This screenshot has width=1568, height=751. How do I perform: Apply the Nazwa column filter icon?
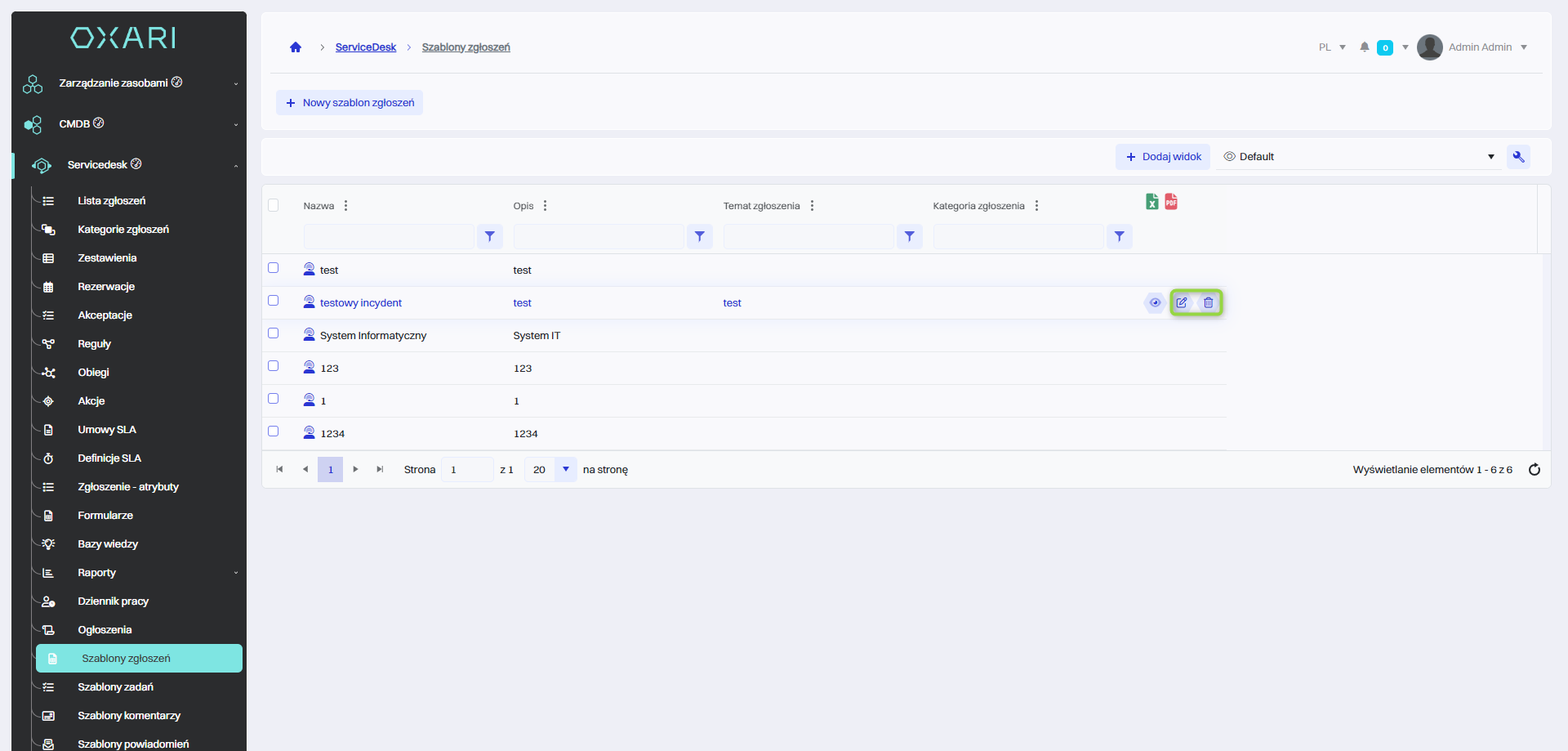click(489, 236)
